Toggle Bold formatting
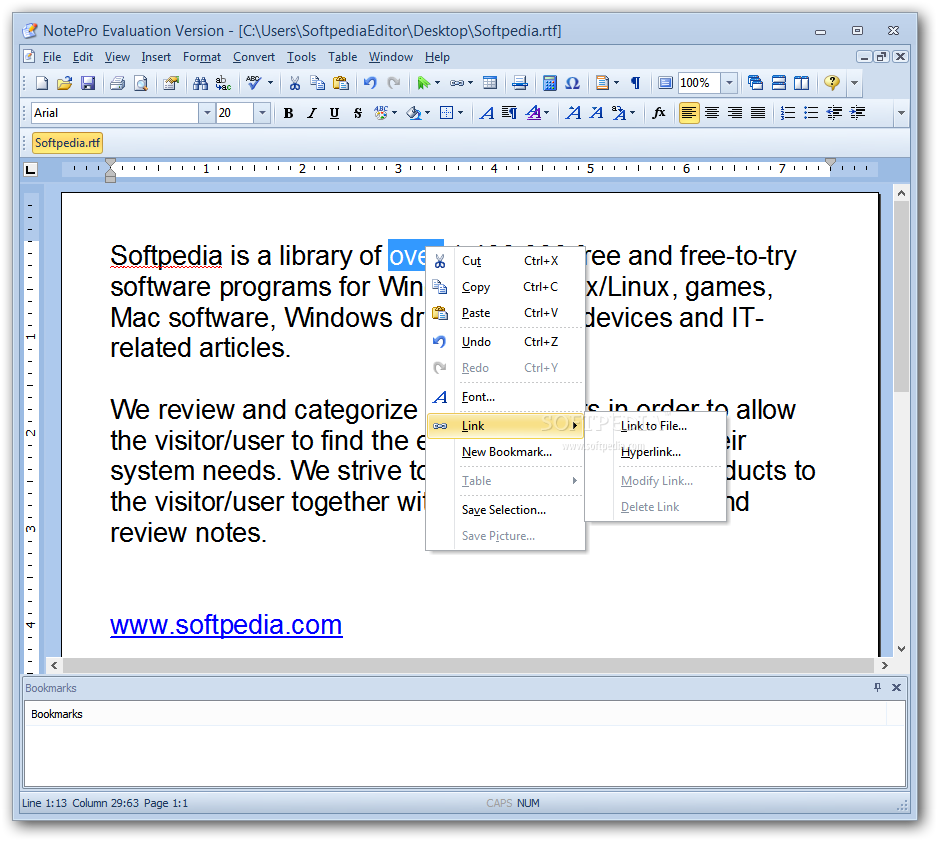Viewport: 938px width, 841px height. (x=288, y=112)
